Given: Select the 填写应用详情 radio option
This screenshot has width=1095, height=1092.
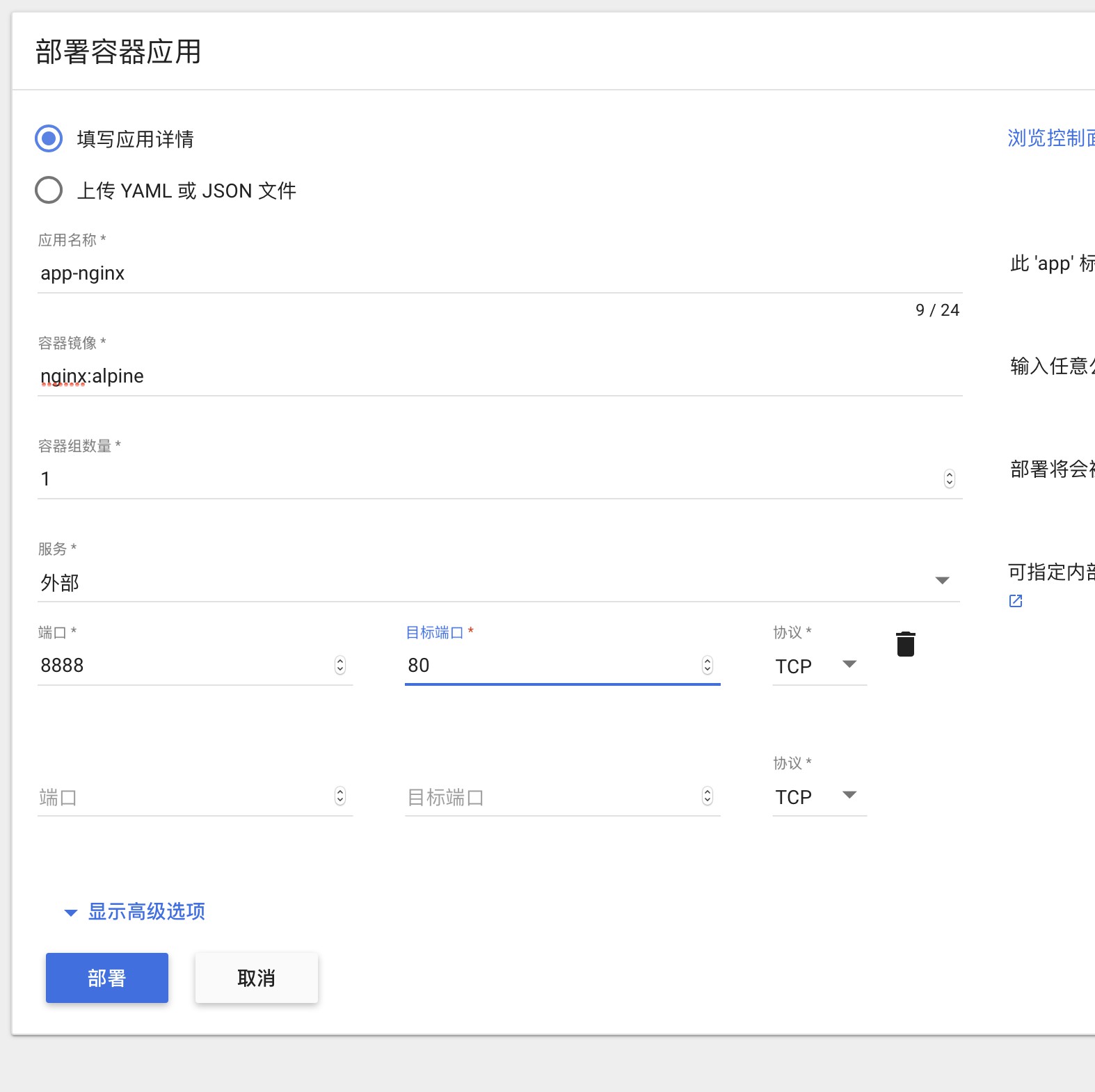Looking at the screenshot, I should 49,138.
